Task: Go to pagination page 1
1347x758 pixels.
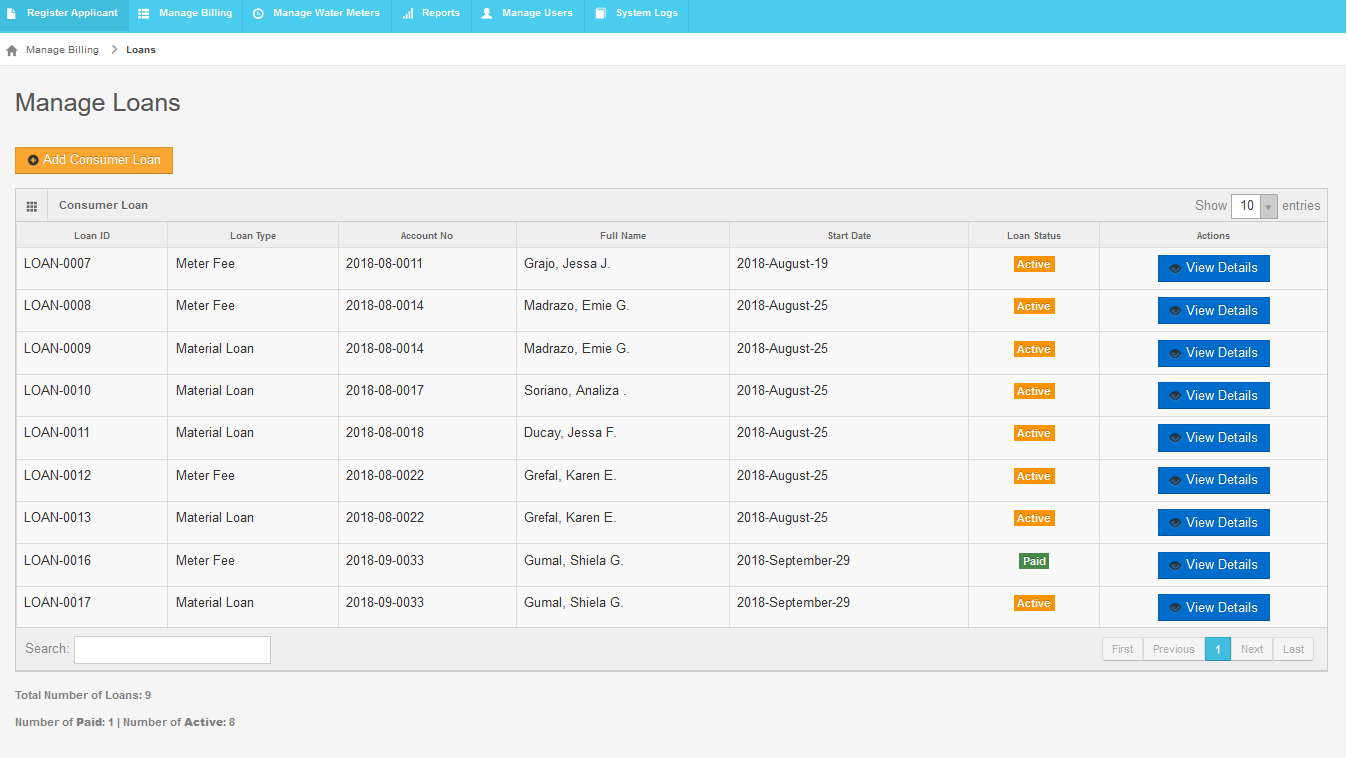Action: [1218, 649]
